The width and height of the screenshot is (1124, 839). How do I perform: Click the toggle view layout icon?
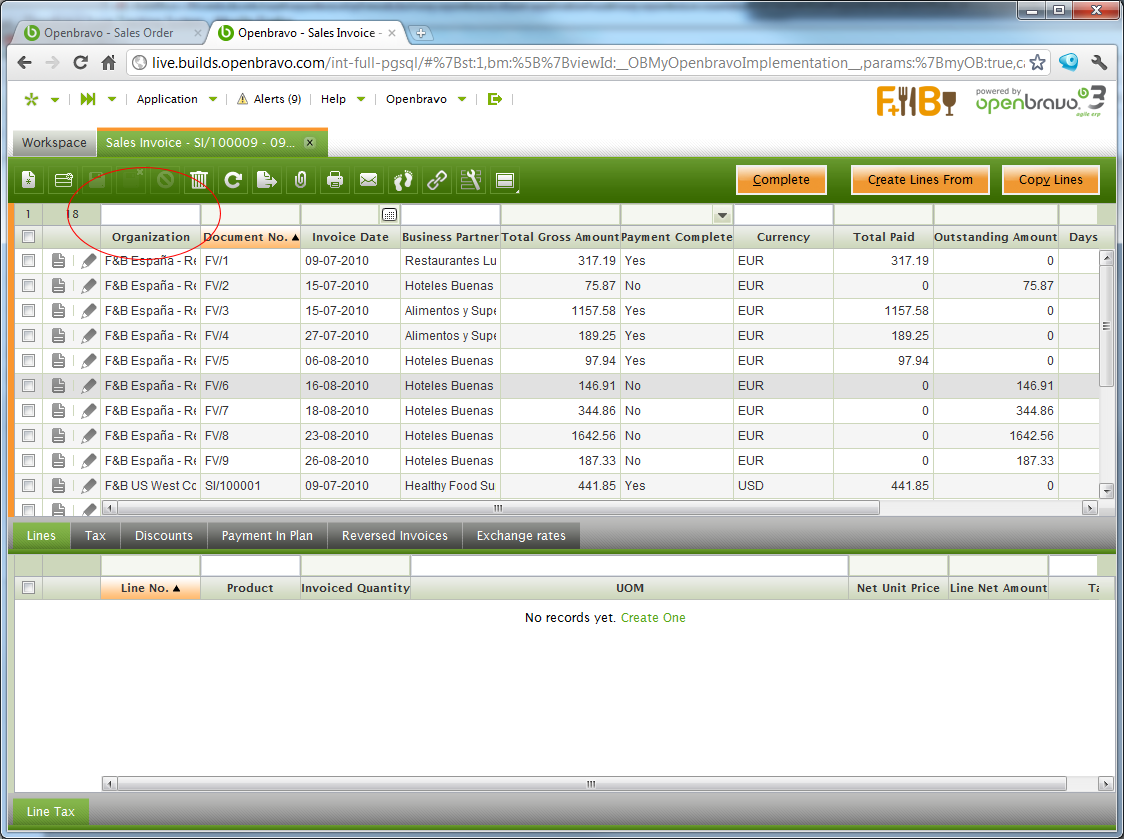[x=505, y=180]
